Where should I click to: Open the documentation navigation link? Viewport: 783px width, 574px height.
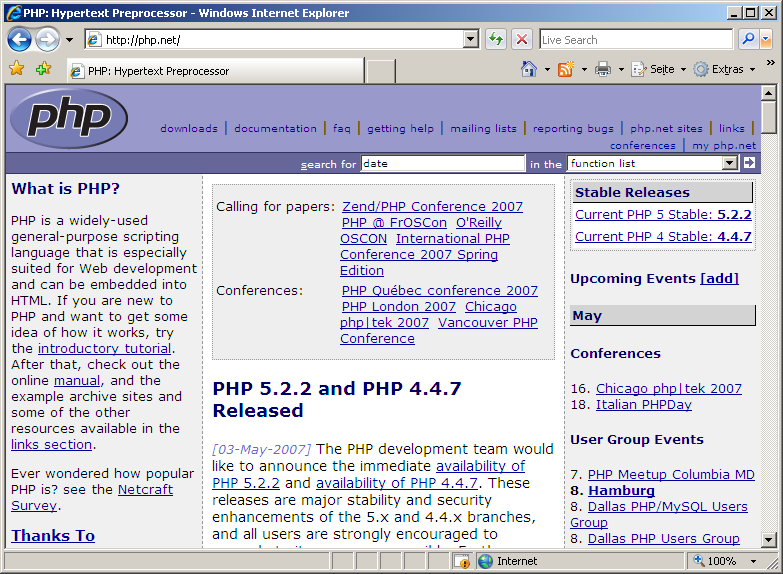coord(275,128)
